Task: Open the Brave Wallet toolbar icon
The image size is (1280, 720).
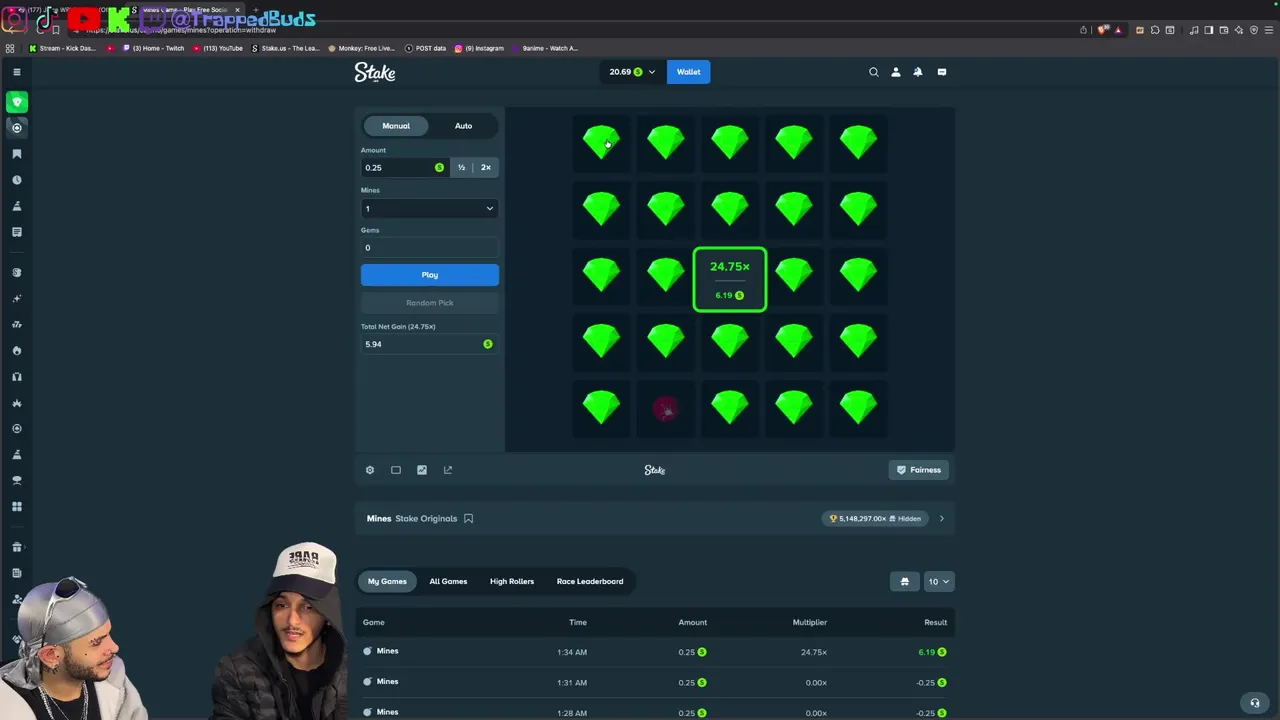Action: (1224, 30)
